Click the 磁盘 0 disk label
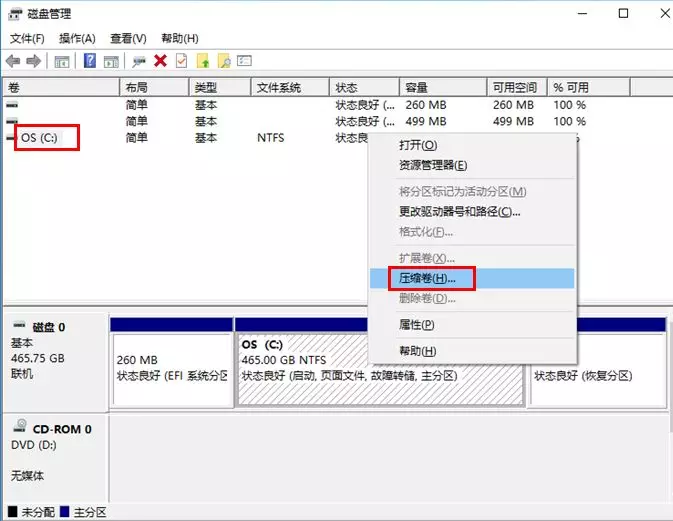 (49, 327)
